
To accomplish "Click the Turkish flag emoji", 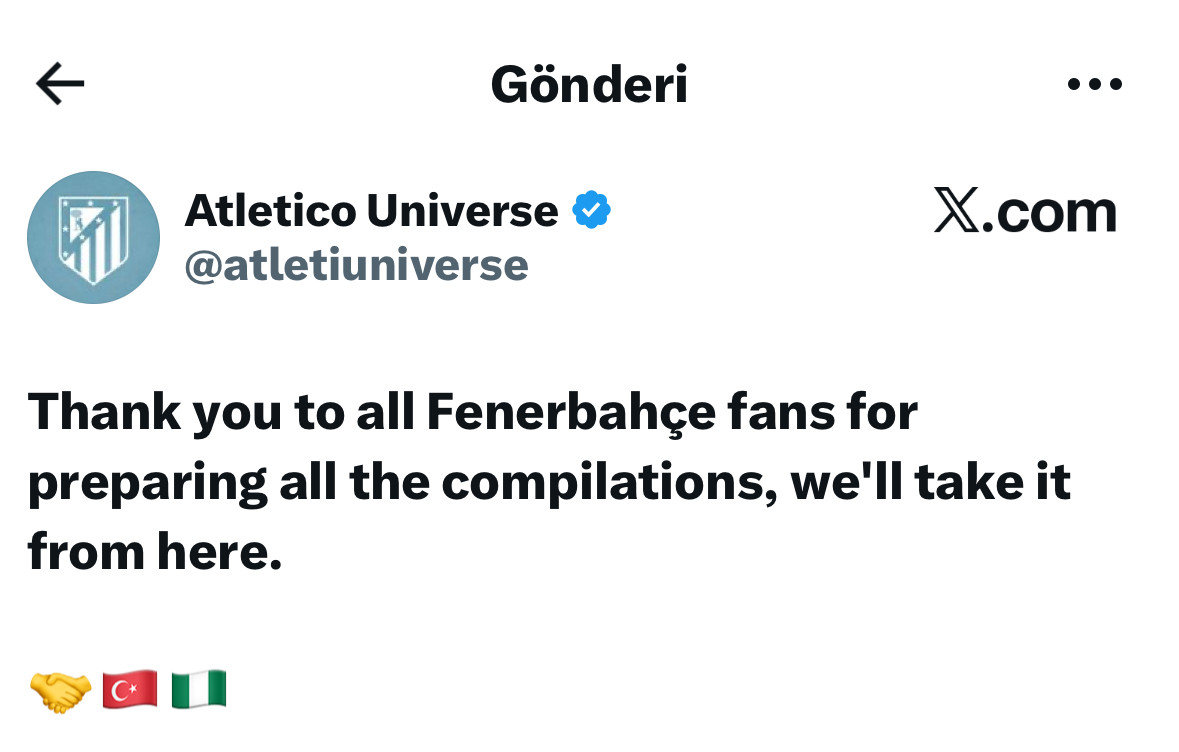I will click(130, 690).
